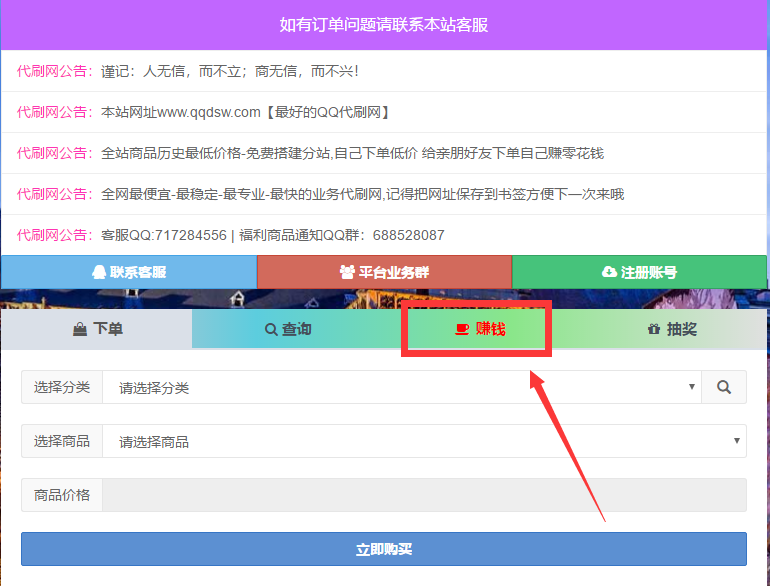The image size is (770, 586).
Task: Click the announcement containing www.qqdsw.com
Action: pos(245,112)
